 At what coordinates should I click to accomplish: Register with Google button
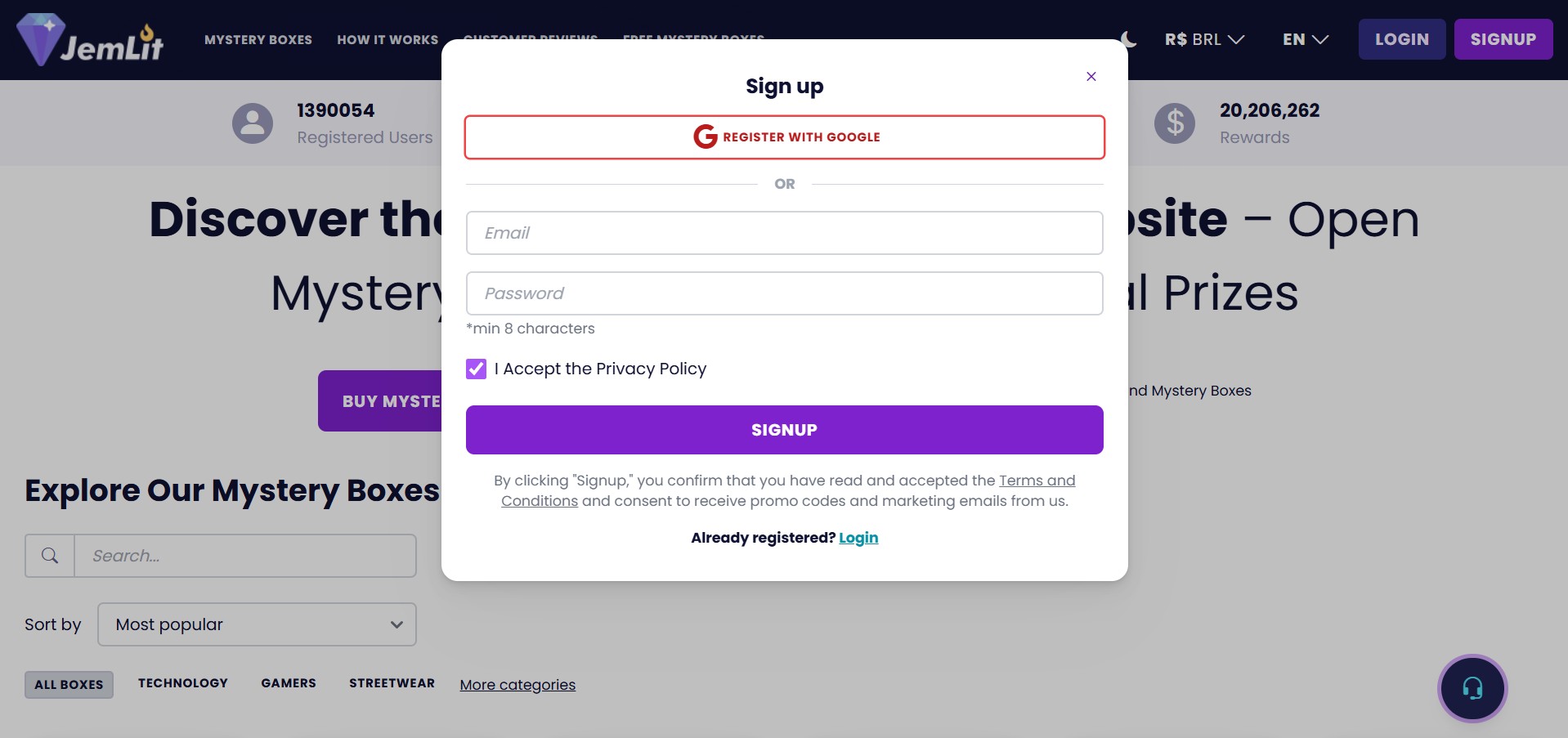(x=784, y=137)
